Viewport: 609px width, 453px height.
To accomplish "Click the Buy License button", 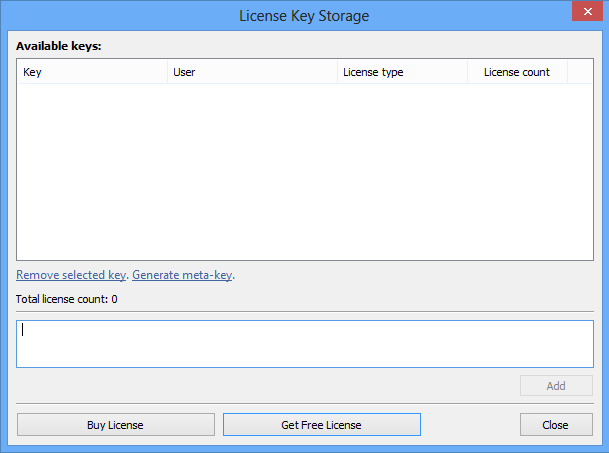I will (x=115, y=425).
